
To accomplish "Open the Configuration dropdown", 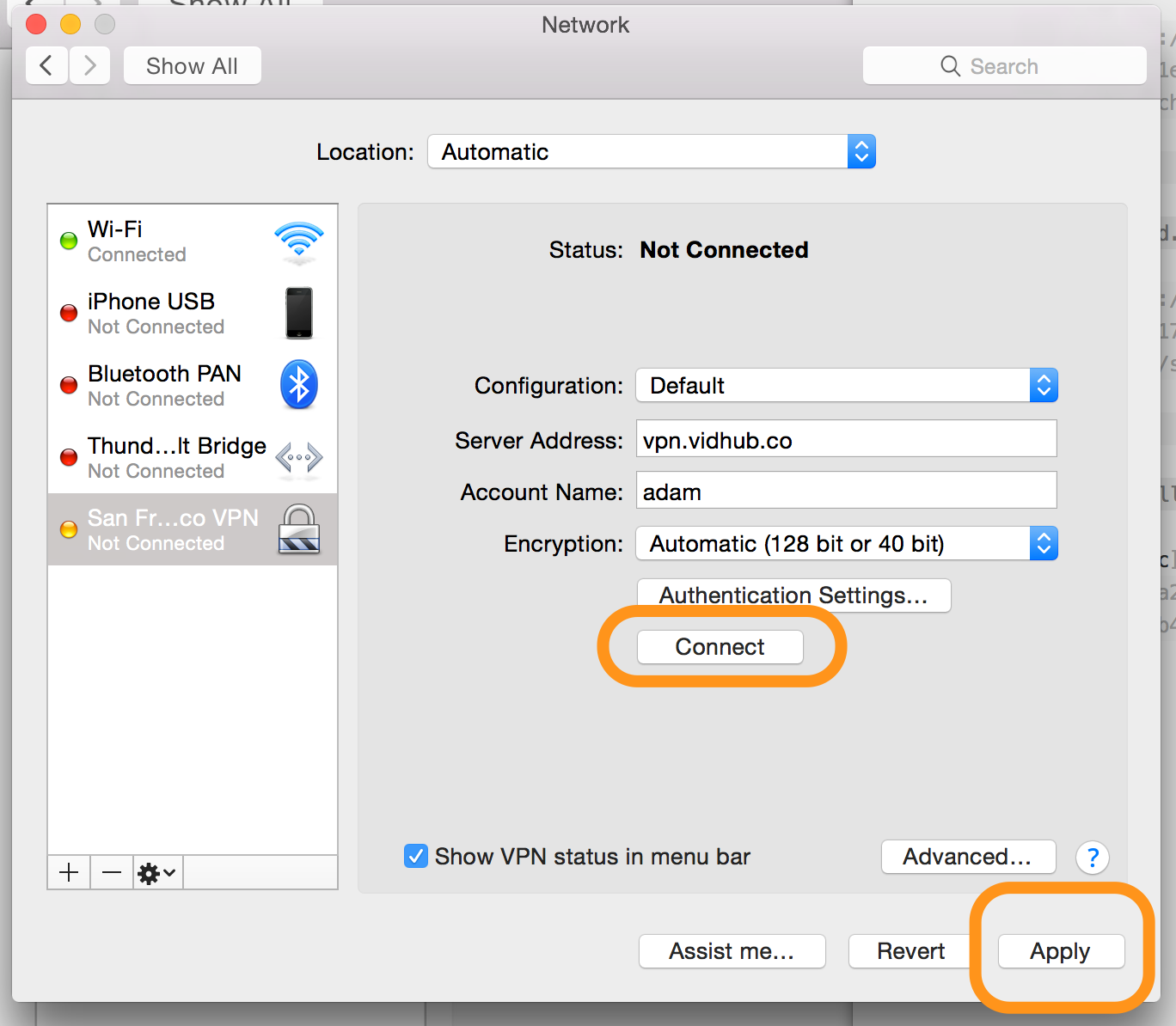I will [846, 386].
